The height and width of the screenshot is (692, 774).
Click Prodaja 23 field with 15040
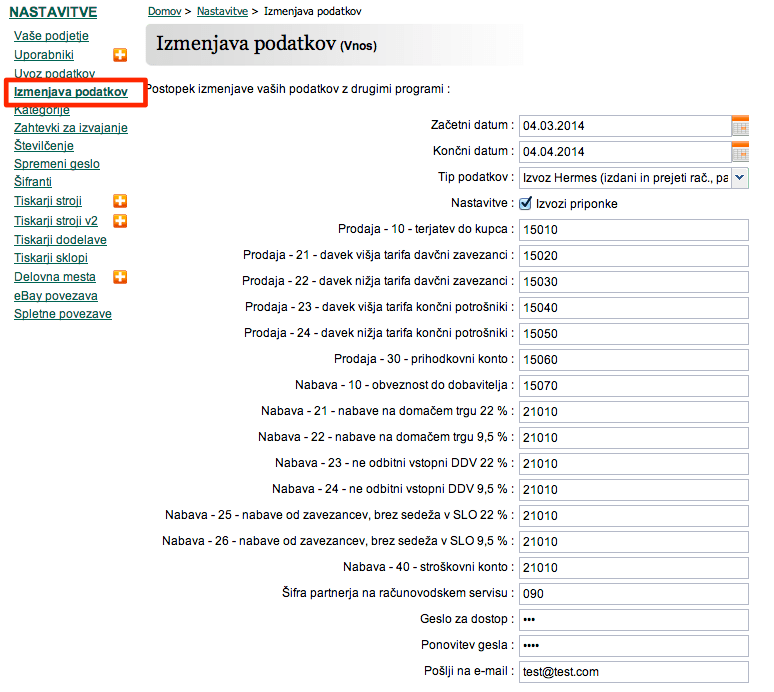634,308
